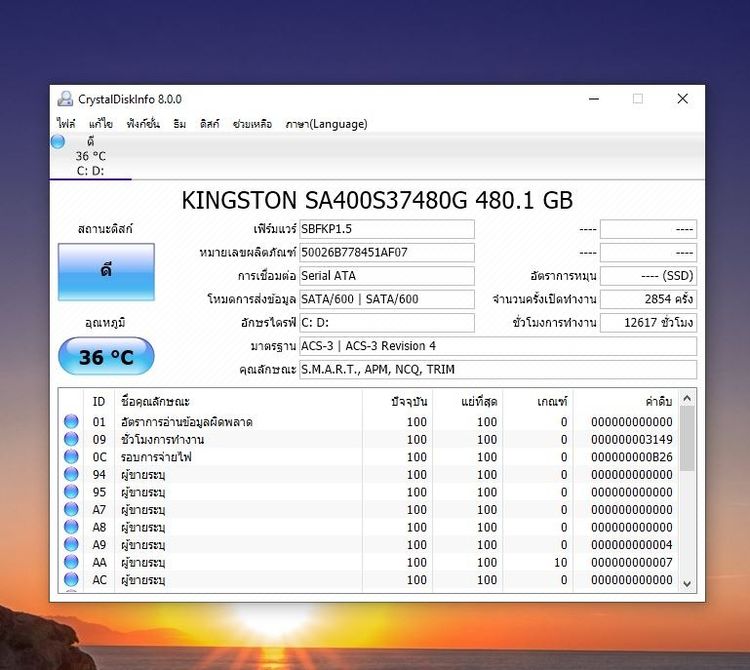This screenshot has height=670, width=750.
Task: Click the transfer mode field SATA/600 | SATA/600
Action: (387, 299)
